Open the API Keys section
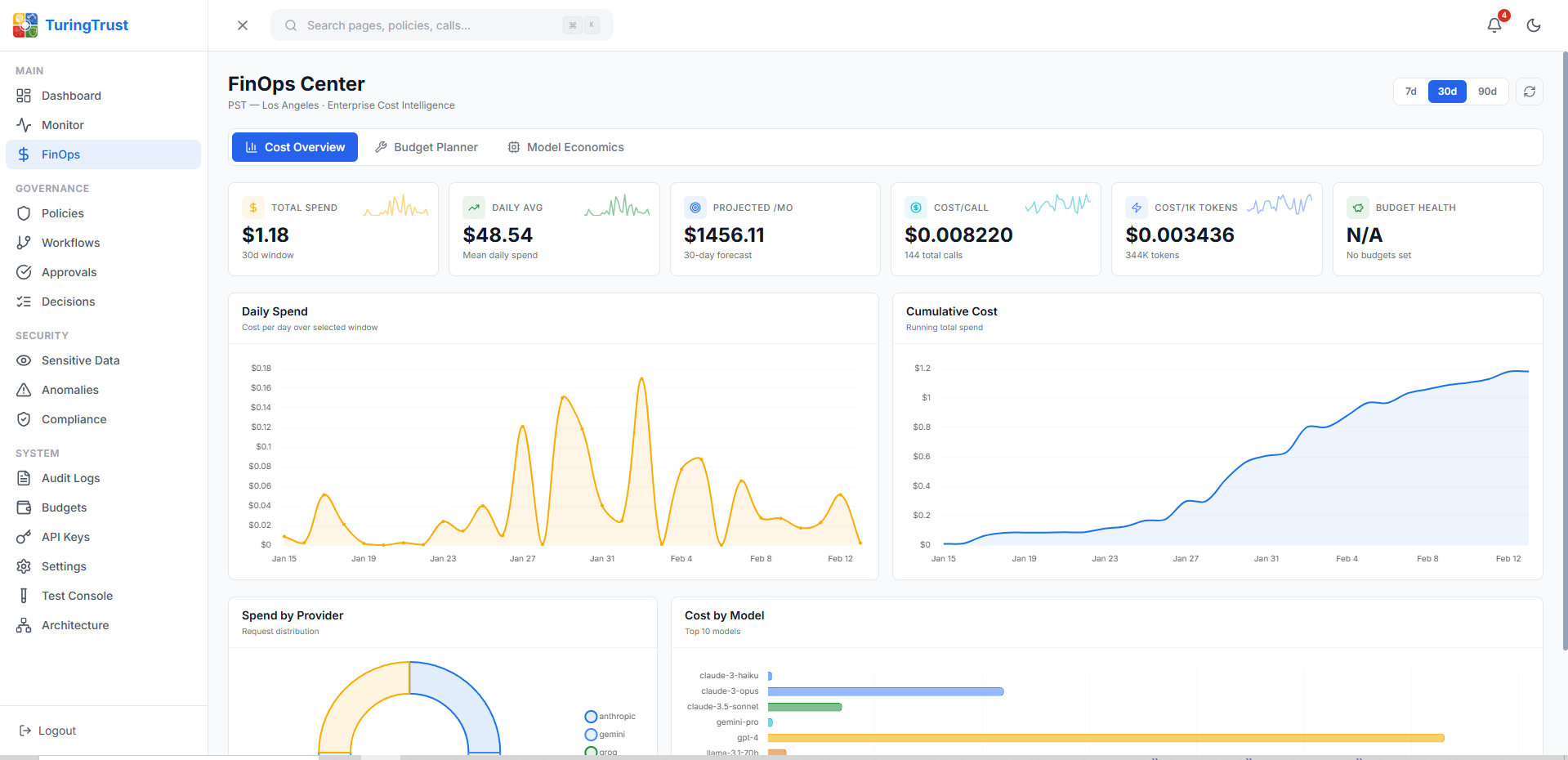 [x=65, y=537]
